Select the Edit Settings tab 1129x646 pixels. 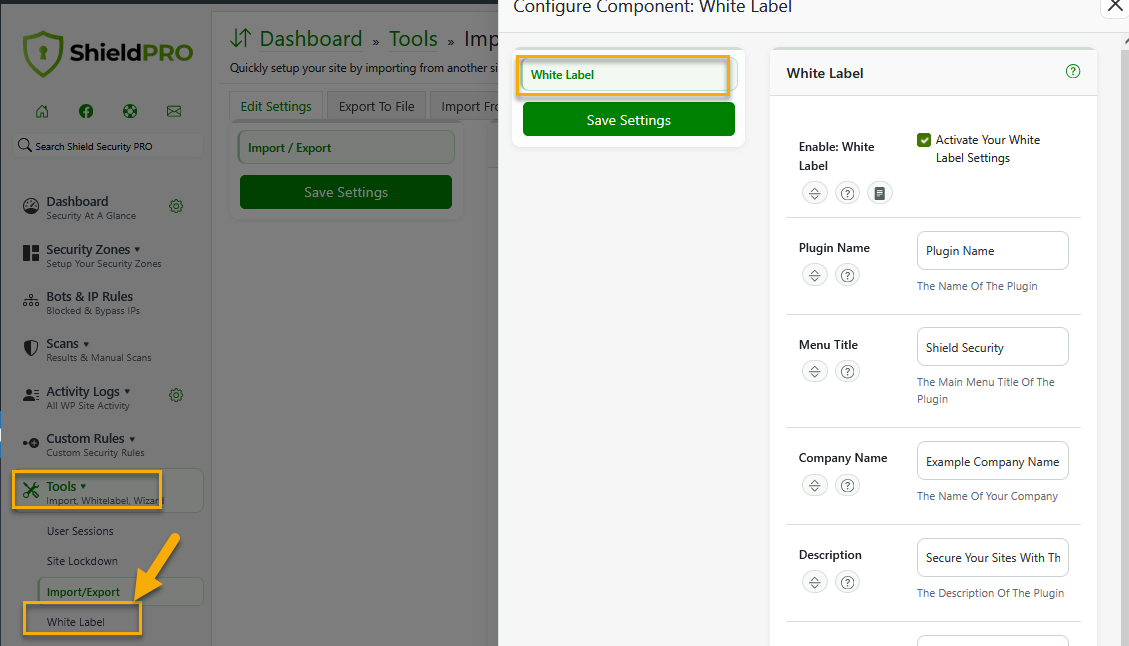(276, 105)
